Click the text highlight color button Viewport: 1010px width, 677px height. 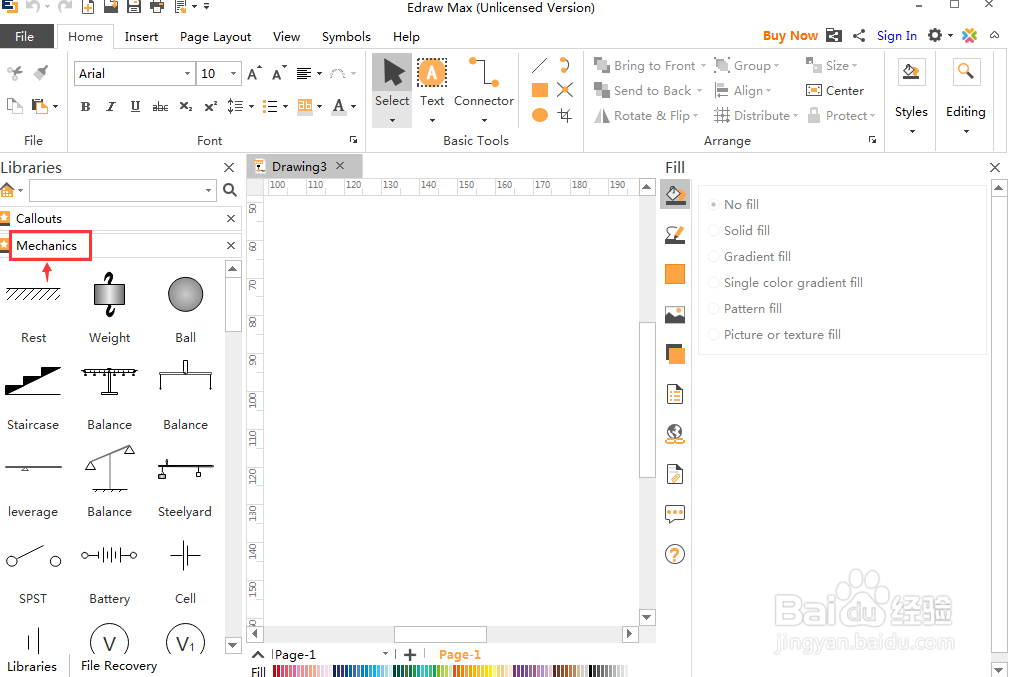305,106
